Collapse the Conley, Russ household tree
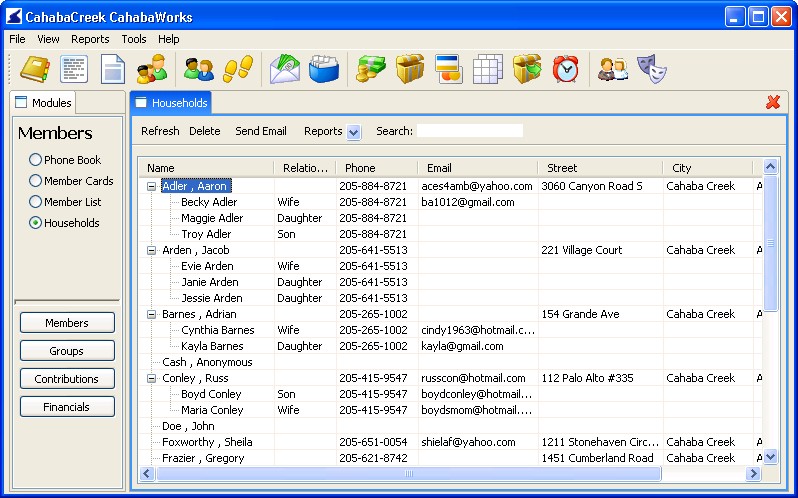Viewport: 798px width, 498px height. coord(152,378)
